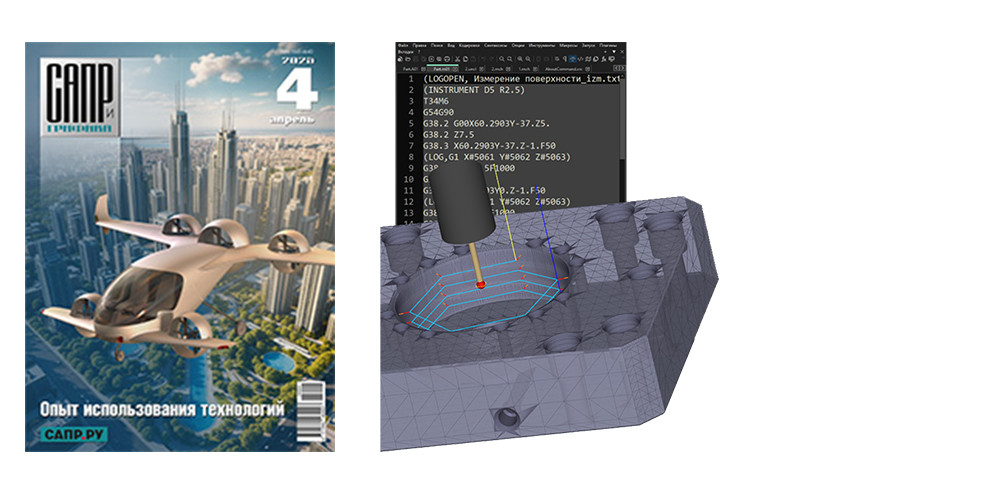This screenshot has height=500, width=1000.
Task: Switch to the AboutCommand.cnc tab
Action: tap(563, 69)
